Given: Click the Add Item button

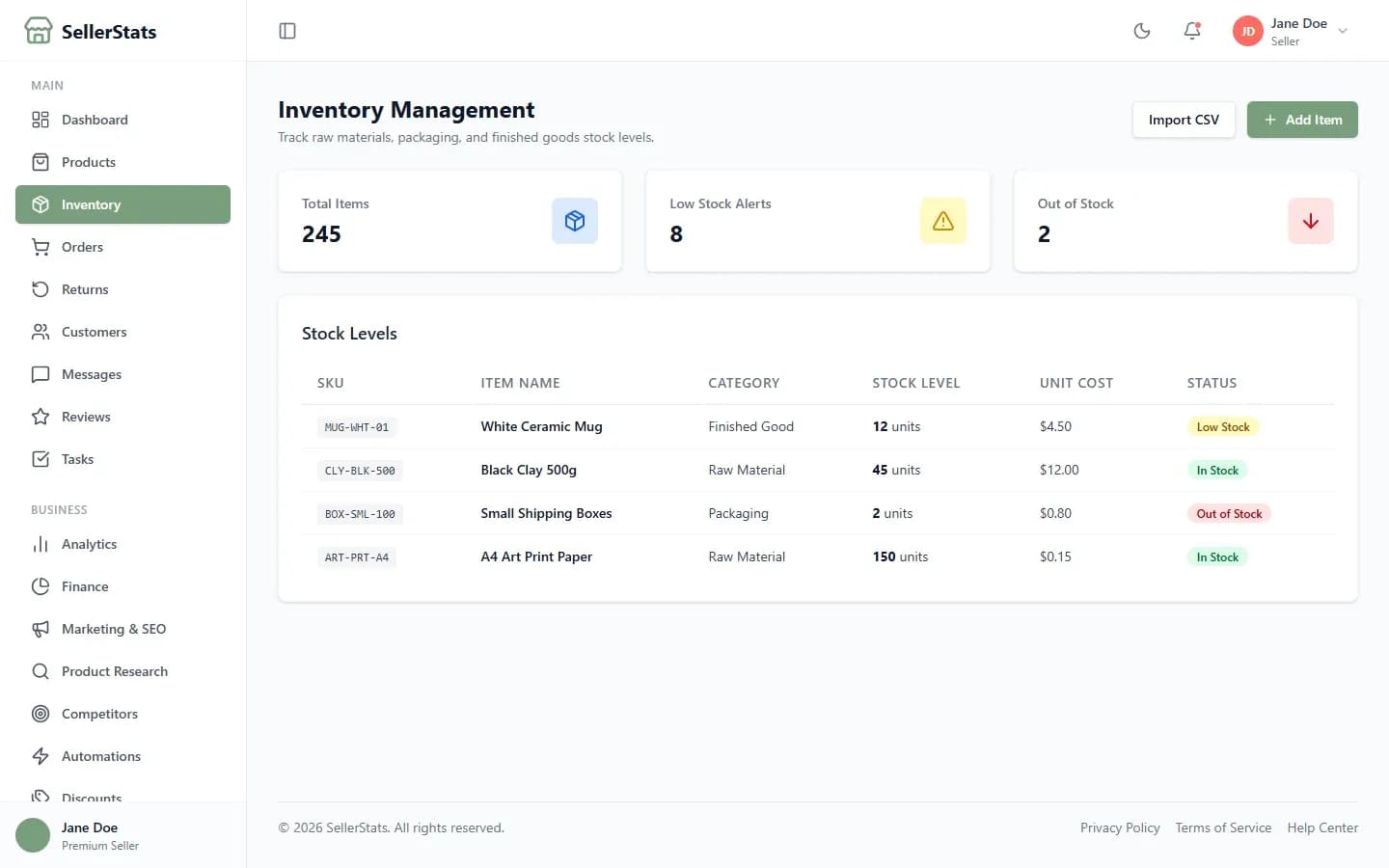Looking at the screenshot, I should click(x=1302, y=120).
